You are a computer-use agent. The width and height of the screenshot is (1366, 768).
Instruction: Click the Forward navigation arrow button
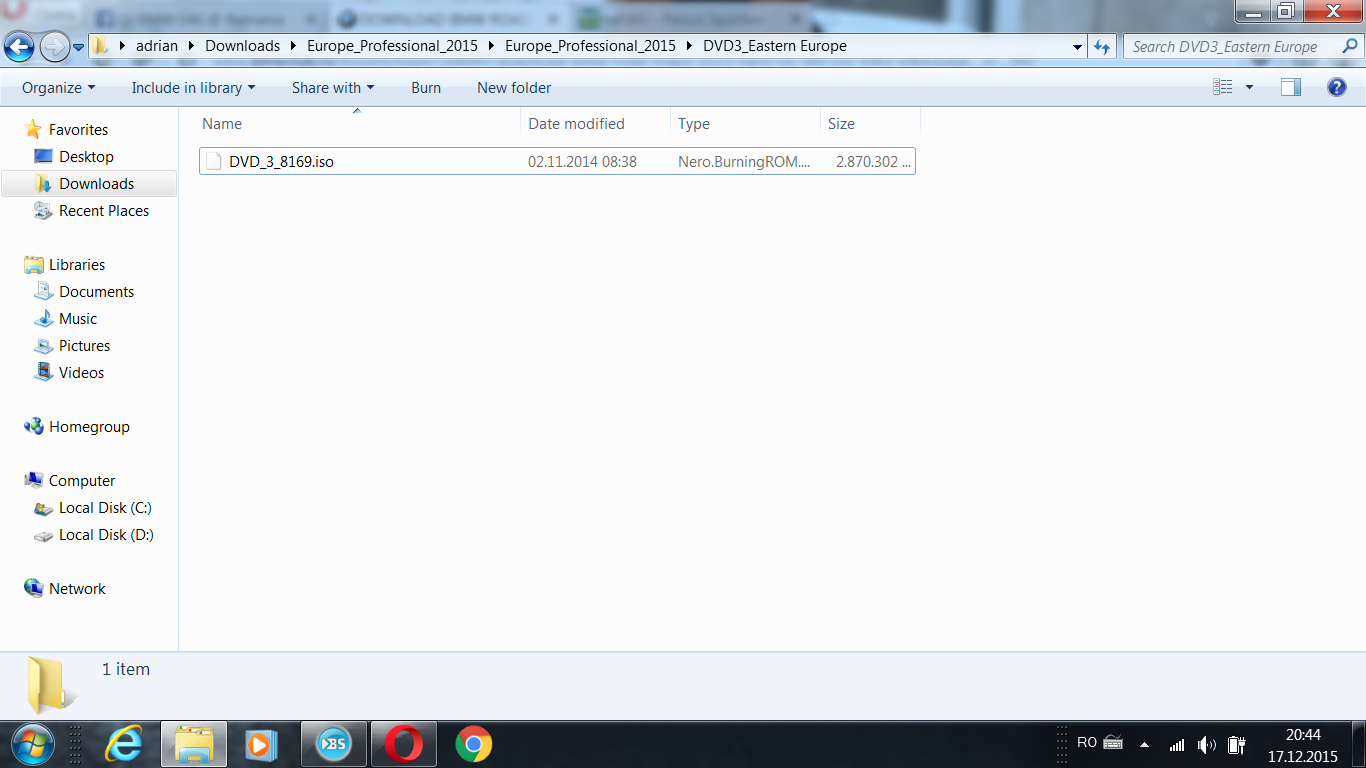54,46
